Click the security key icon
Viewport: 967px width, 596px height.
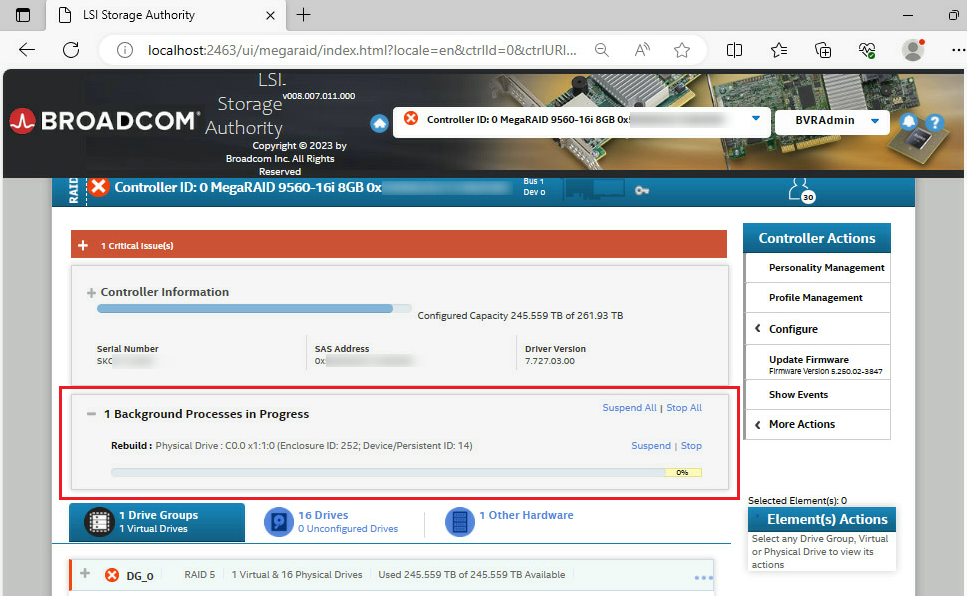click(642, 190)
